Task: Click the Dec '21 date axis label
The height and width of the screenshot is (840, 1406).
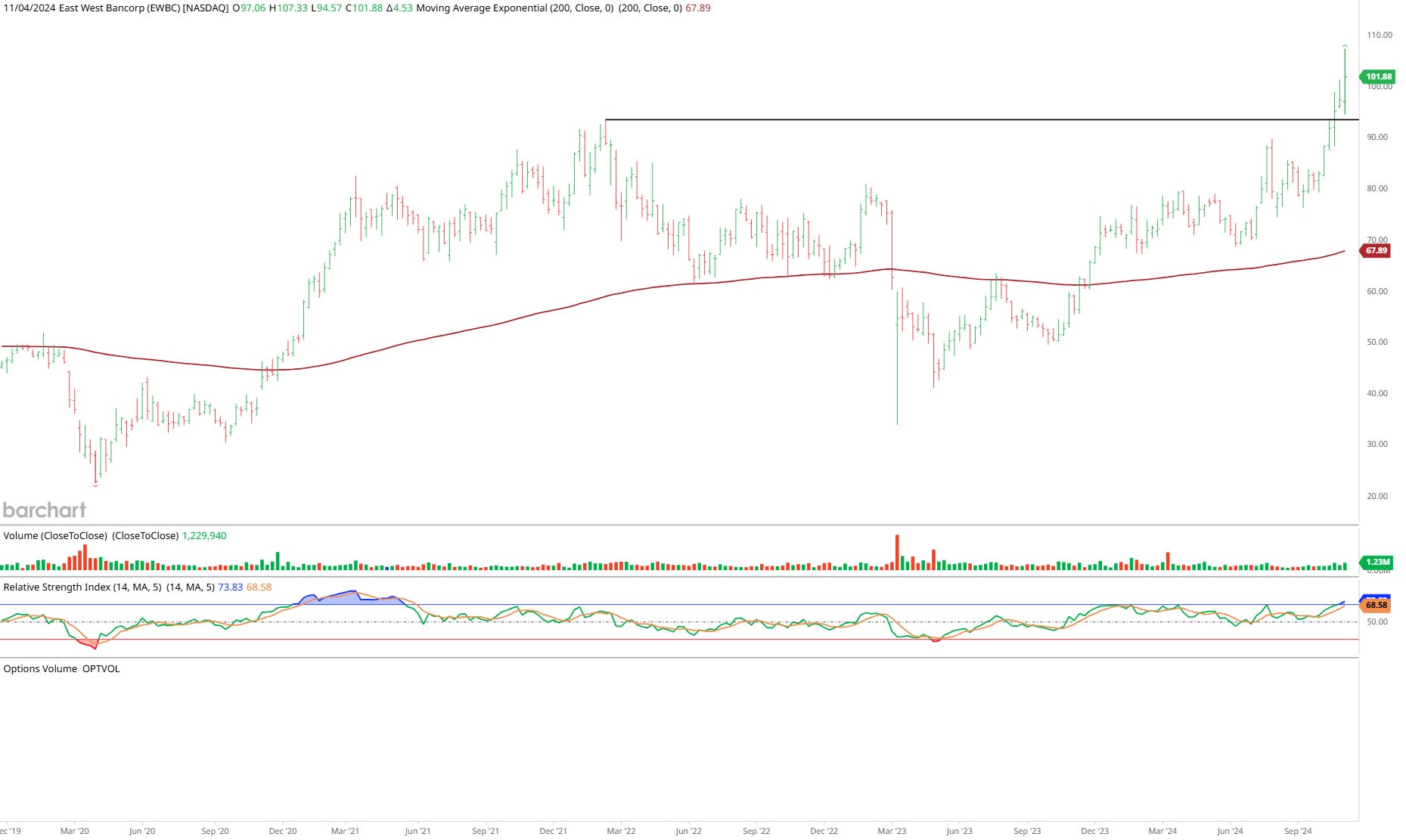Action: pos(553,831)
